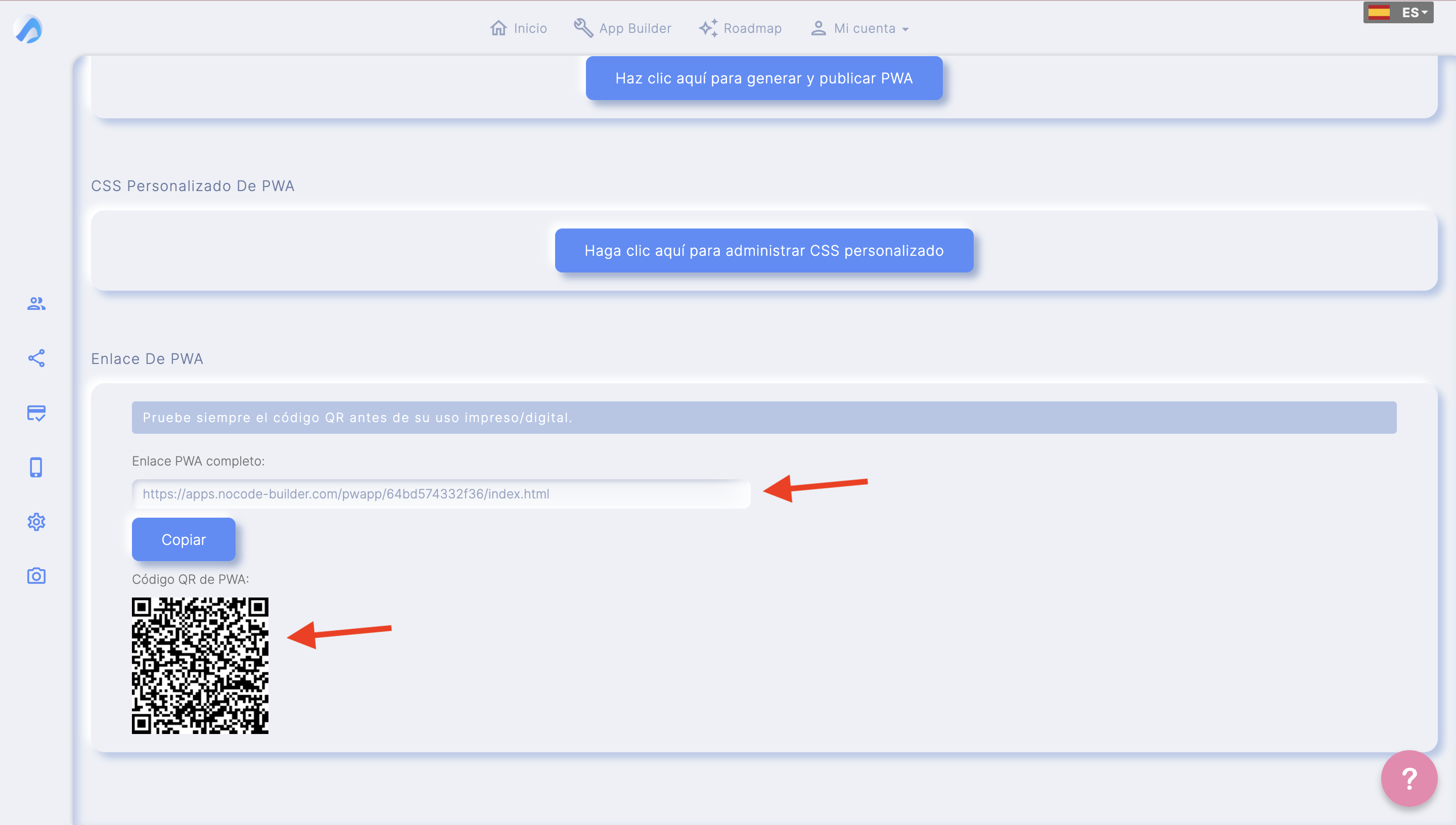Image resolution: width=1456 pixels, height=825 pixels.
Task: Open the payment card sidebar icon
Action: tap(36, 413)
